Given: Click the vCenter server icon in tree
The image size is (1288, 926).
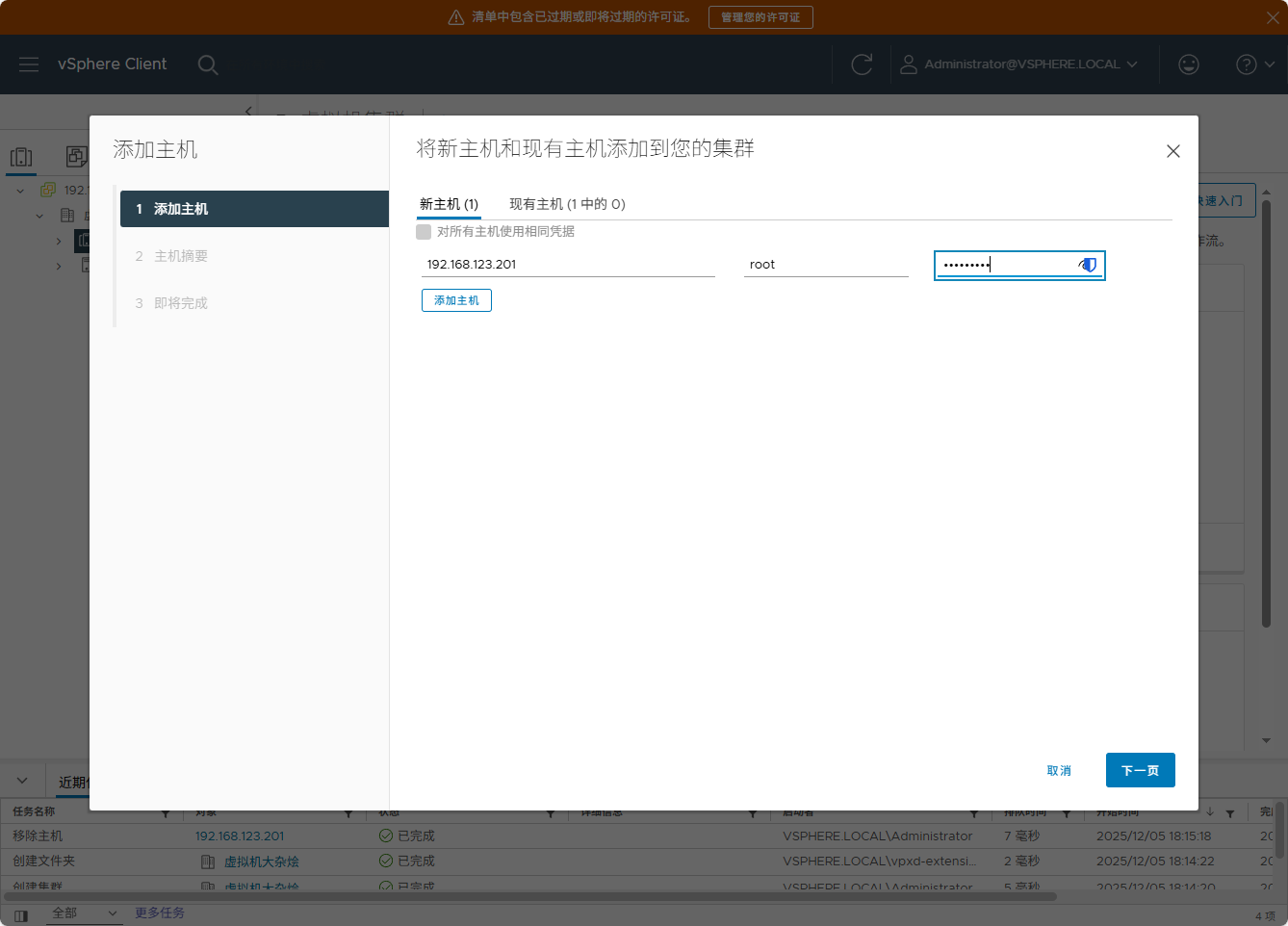Looking at the screenshot, I should point(48,190).
